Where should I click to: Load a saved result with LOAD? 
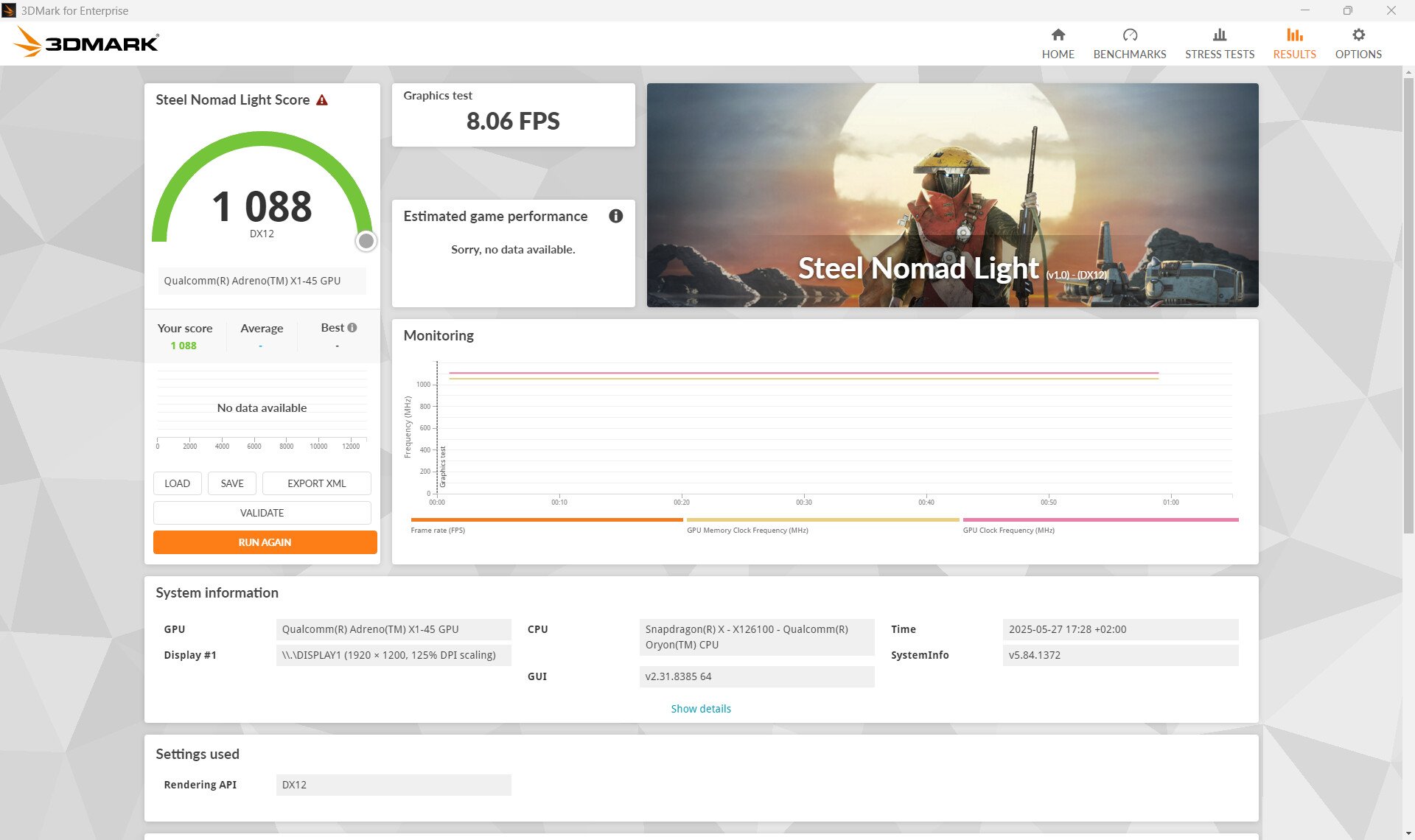coord(177,483)
